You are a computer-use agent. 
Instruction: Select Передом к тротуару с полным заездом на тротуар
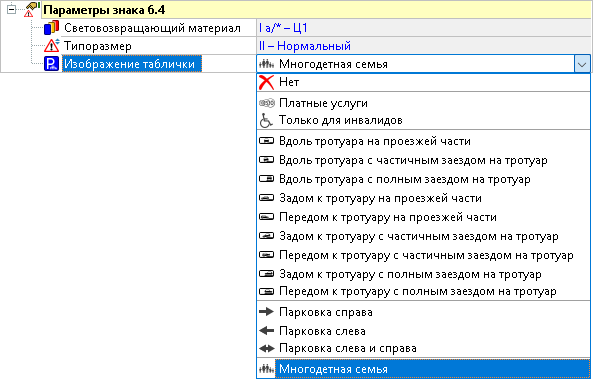423,292
